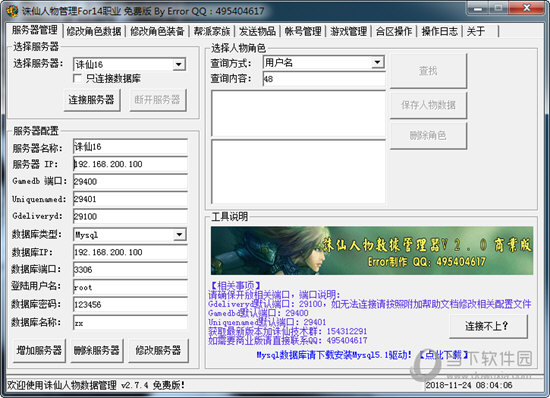Maximize the window
The width and height of the screenshot is (550, 398).
point(498,8)
